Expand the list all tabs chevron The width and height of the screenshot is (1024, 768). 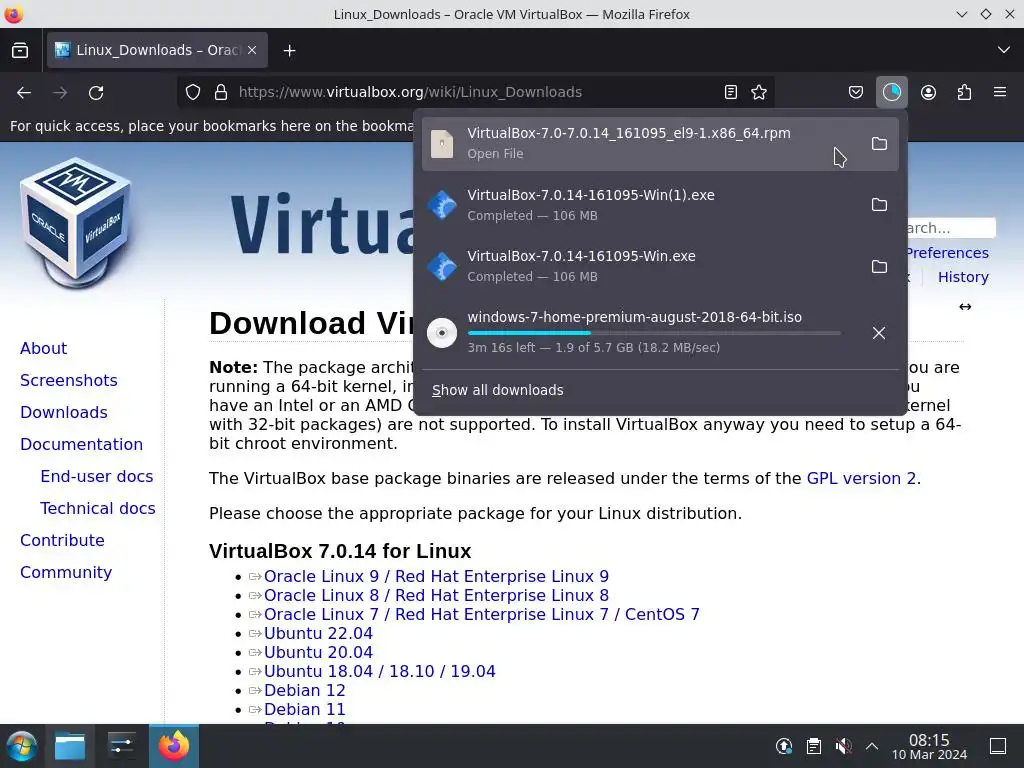[1004, 50]
